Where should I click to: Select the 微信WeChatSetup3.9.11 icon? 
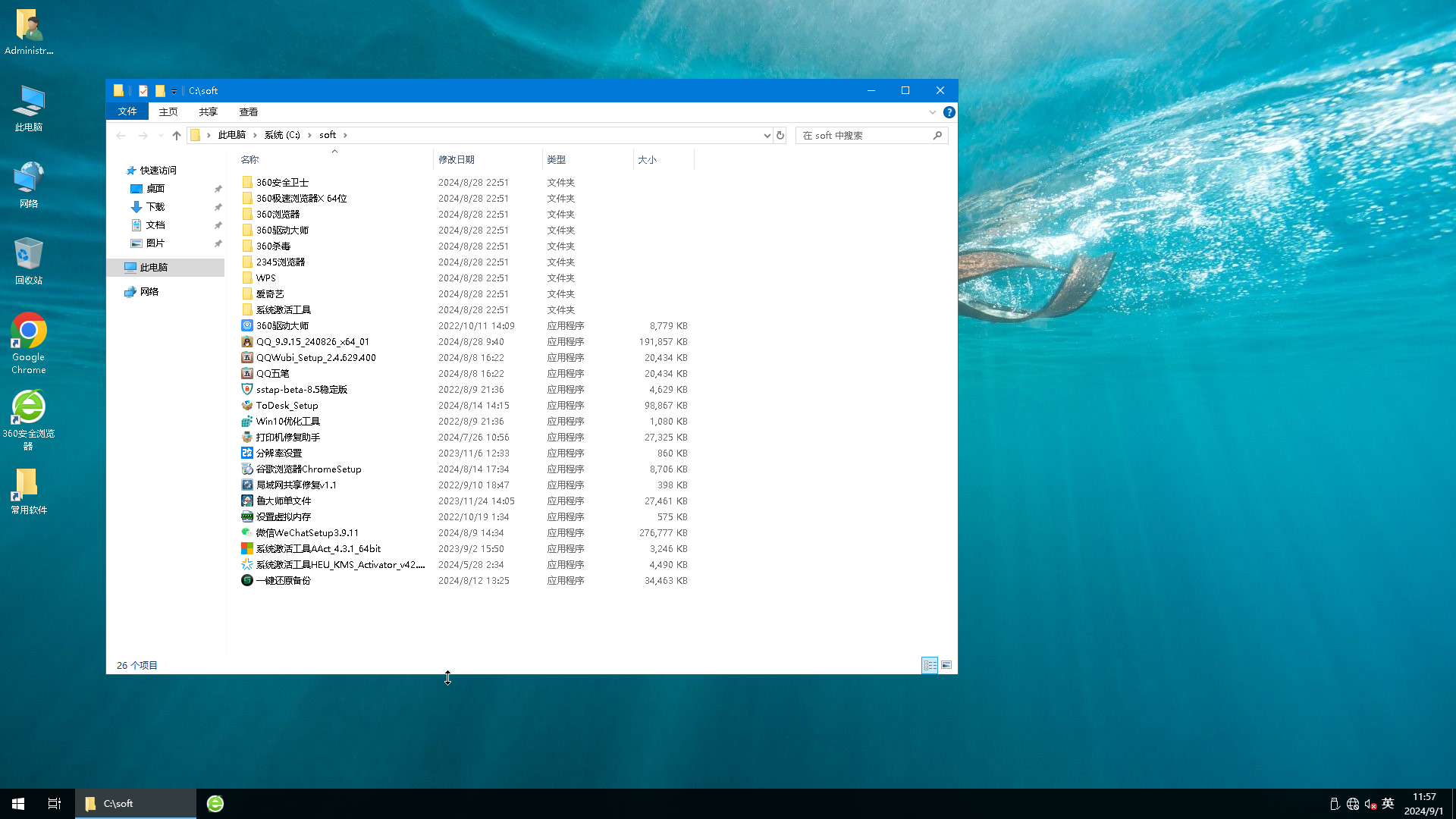point(247,532)
